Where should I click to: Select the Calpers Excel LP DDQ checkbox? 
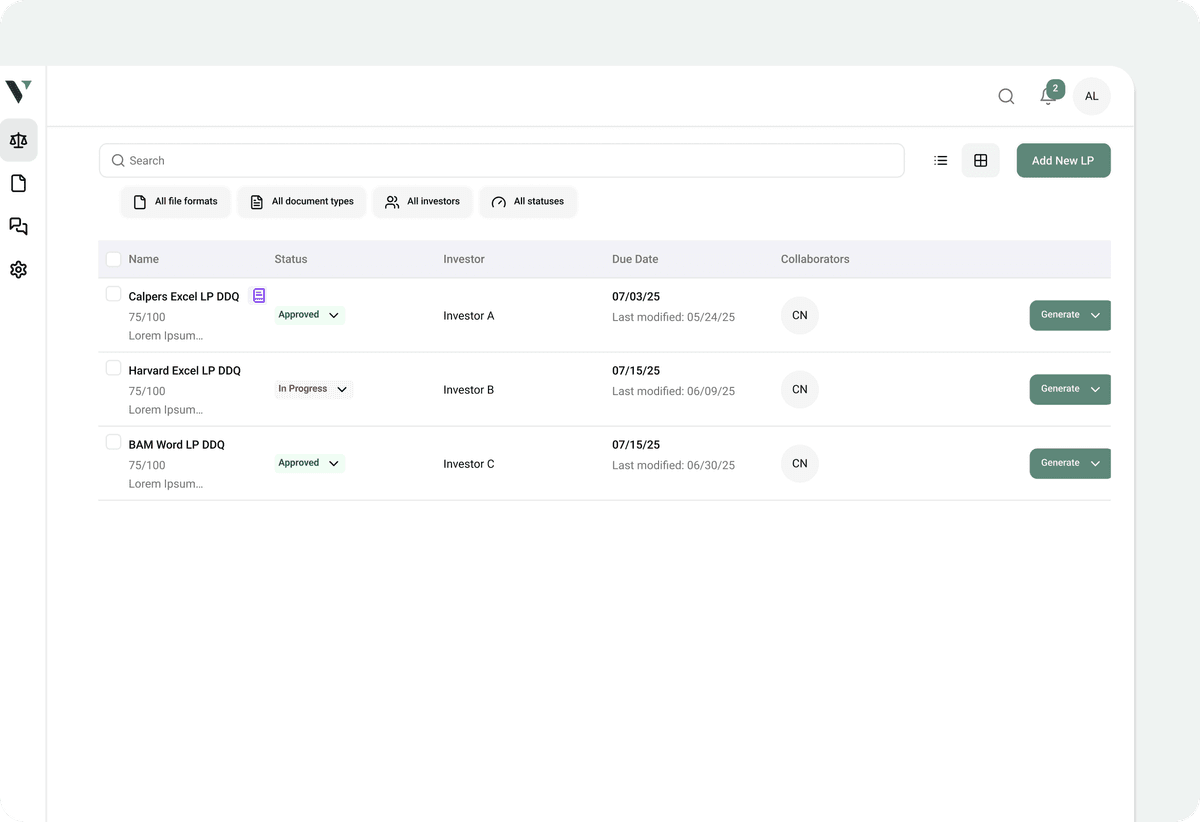[113, 293]
